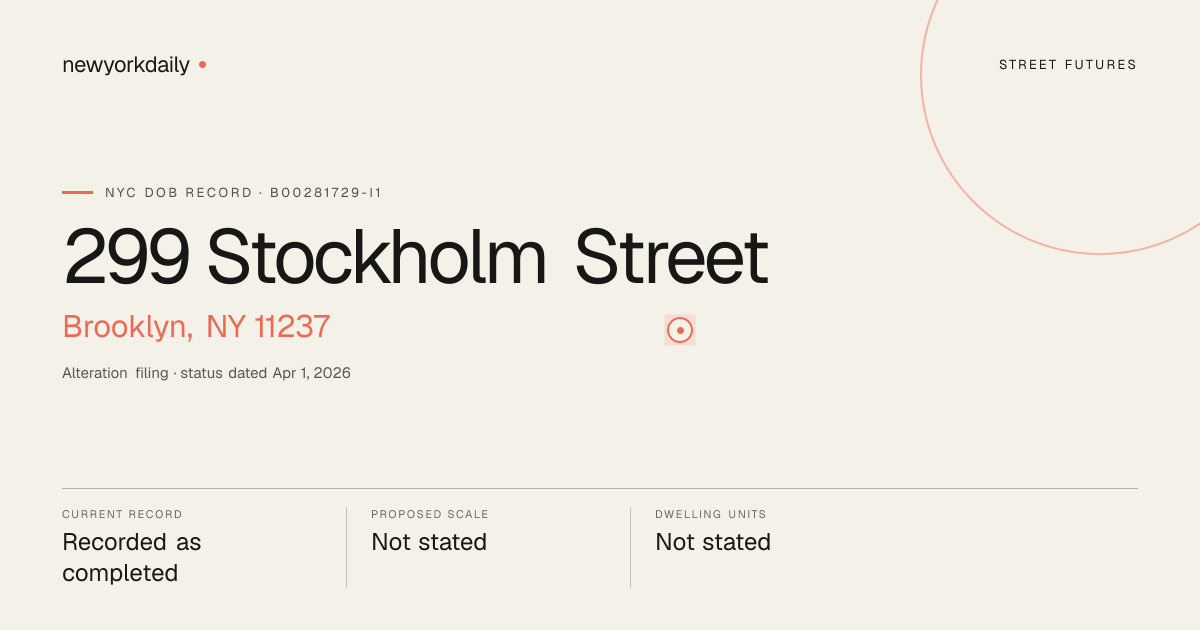Image resolution: width=1200 pixels, height=630 pixels.
Task: Click the word Street in the headline
Action: (672, 258)
